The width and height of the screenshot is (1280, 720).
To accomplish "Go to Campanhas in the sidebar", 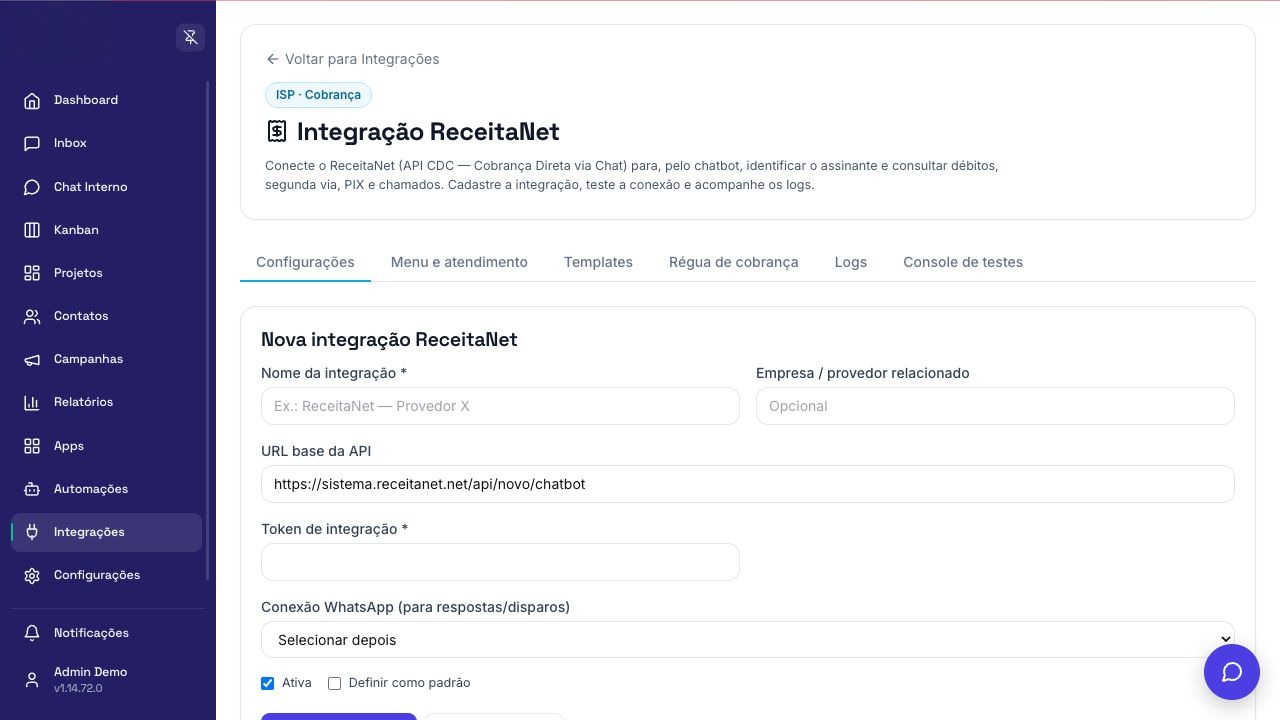I will pyautogui.click(x=106, y=359).
